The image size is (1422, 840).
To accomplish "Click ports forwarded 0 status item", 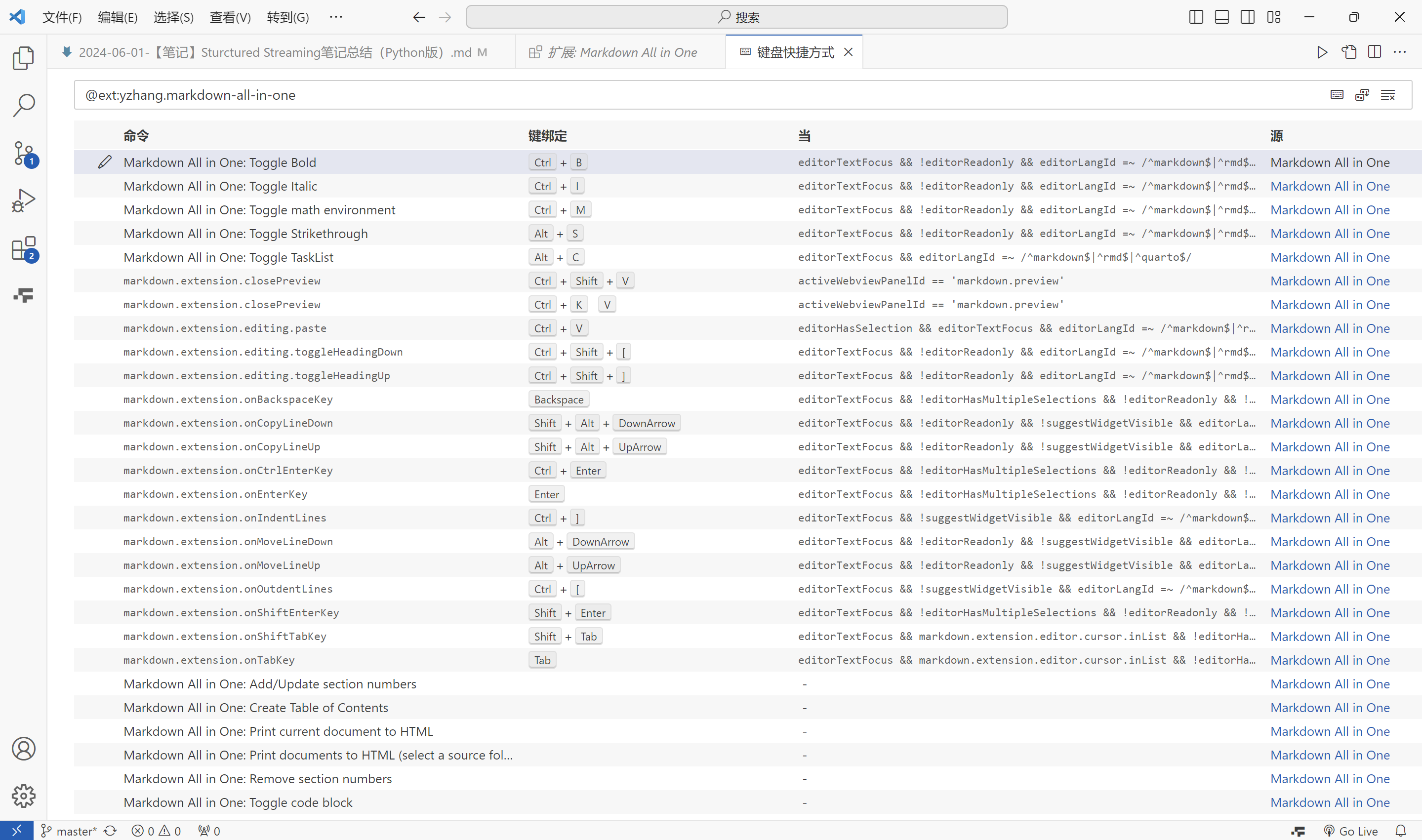I will point(209,831).
